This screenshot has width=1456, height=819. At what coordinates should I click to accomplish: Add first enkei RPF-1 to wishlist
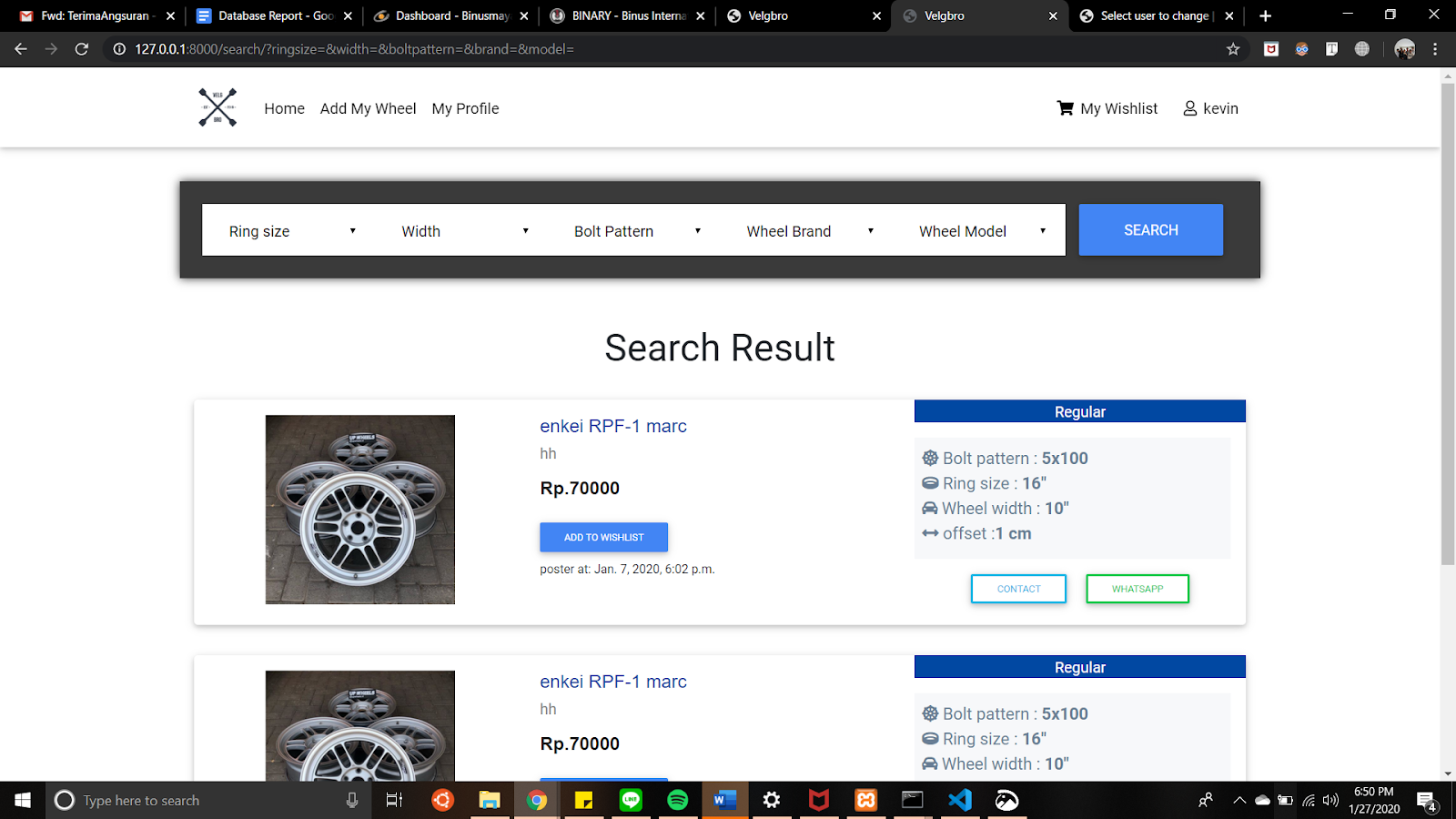click(x=603, y=537)
